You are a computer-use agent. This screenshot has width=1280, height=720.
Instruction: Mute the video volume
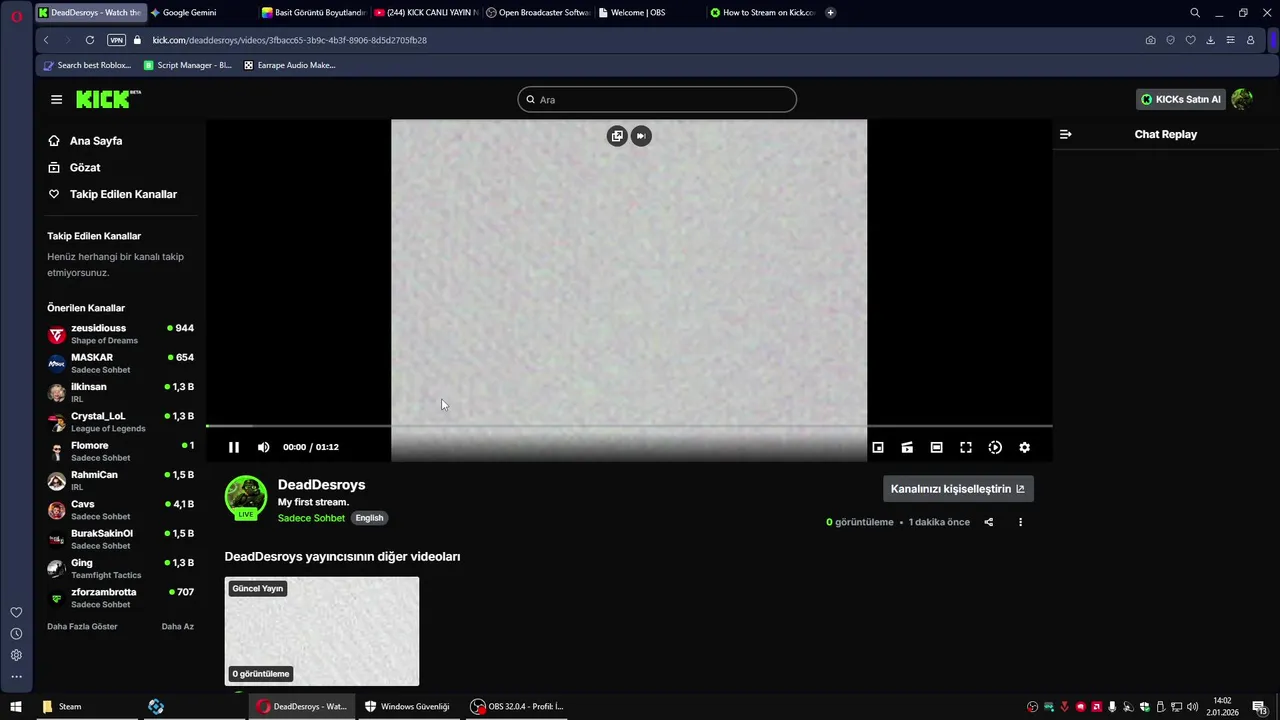(x=263, y=447)
